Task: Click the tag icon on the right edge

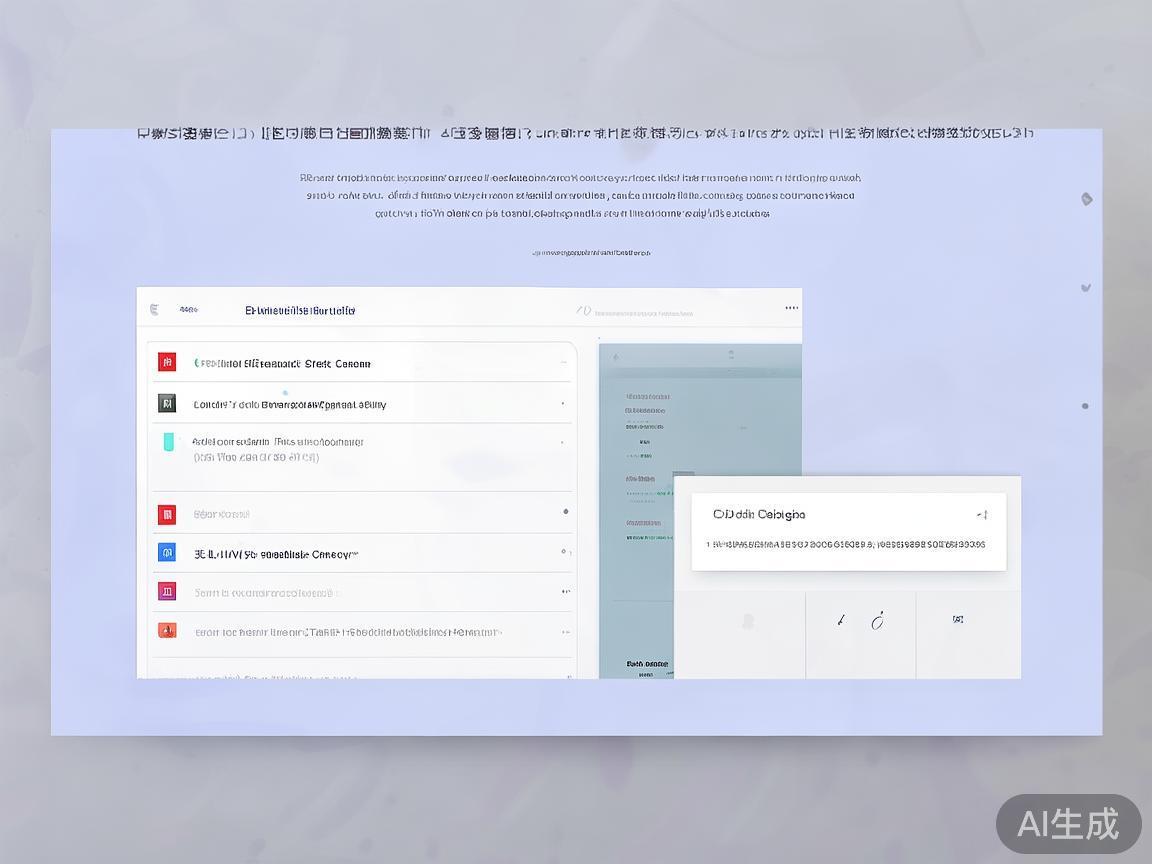Action: point(1086,199)
